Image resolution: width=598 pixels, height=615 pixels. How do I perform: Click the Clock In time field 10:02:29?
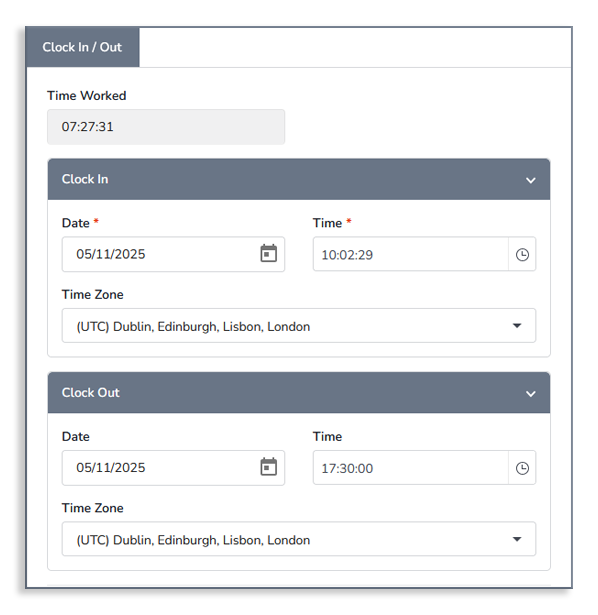pyautogui.click(x=411, y=254)
